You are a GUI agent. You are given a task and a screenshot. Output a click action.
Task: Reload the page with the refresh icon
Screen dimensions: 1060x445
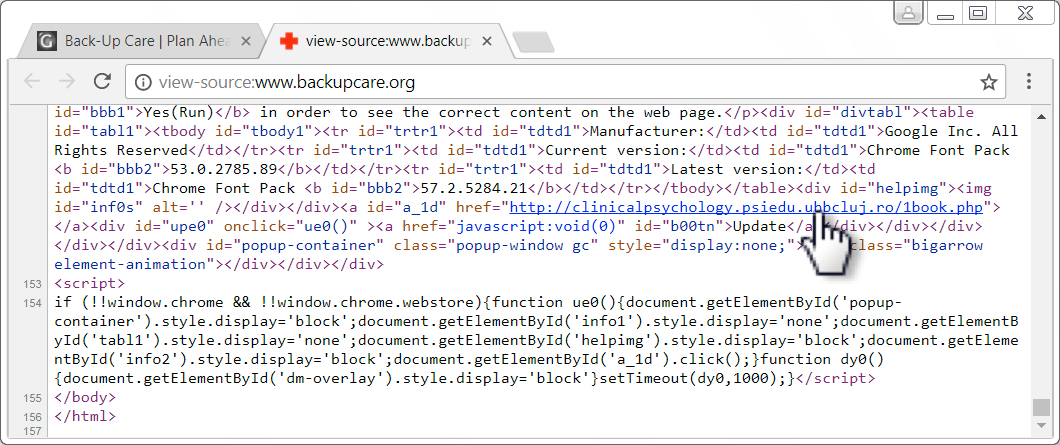point(102,82)
